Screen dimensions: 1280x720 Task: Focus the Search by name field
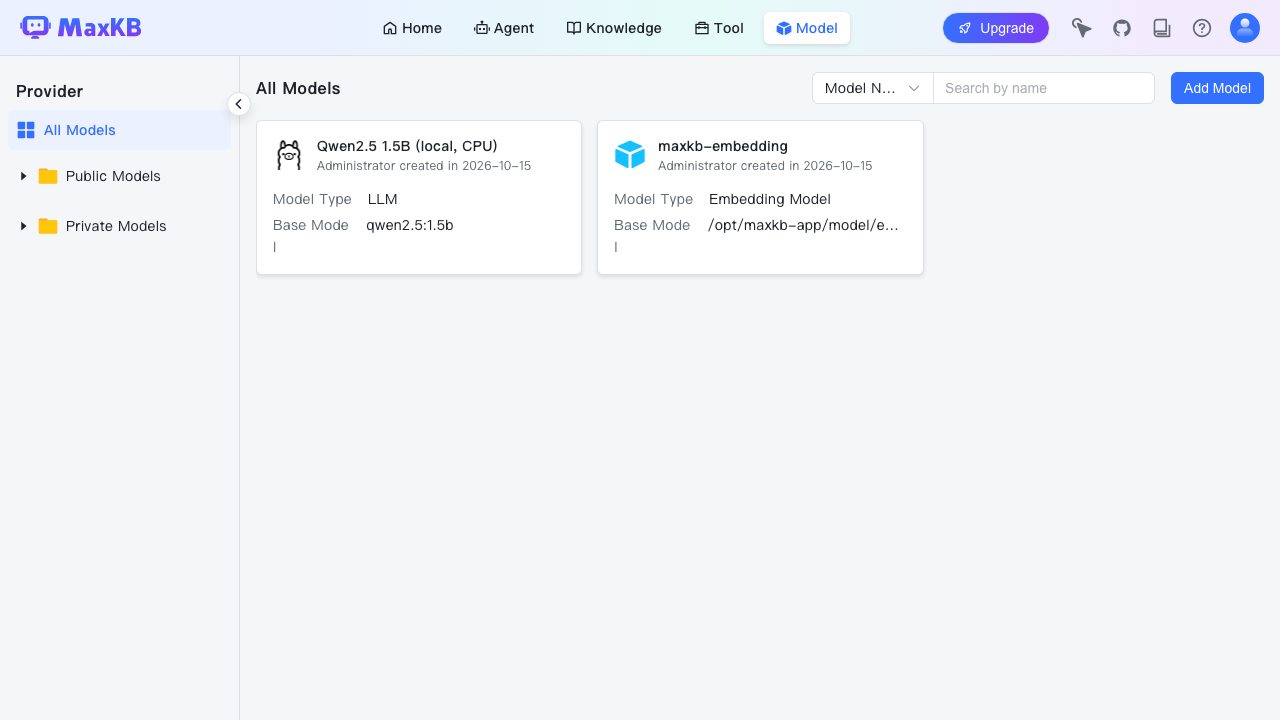pos(1044,88)
